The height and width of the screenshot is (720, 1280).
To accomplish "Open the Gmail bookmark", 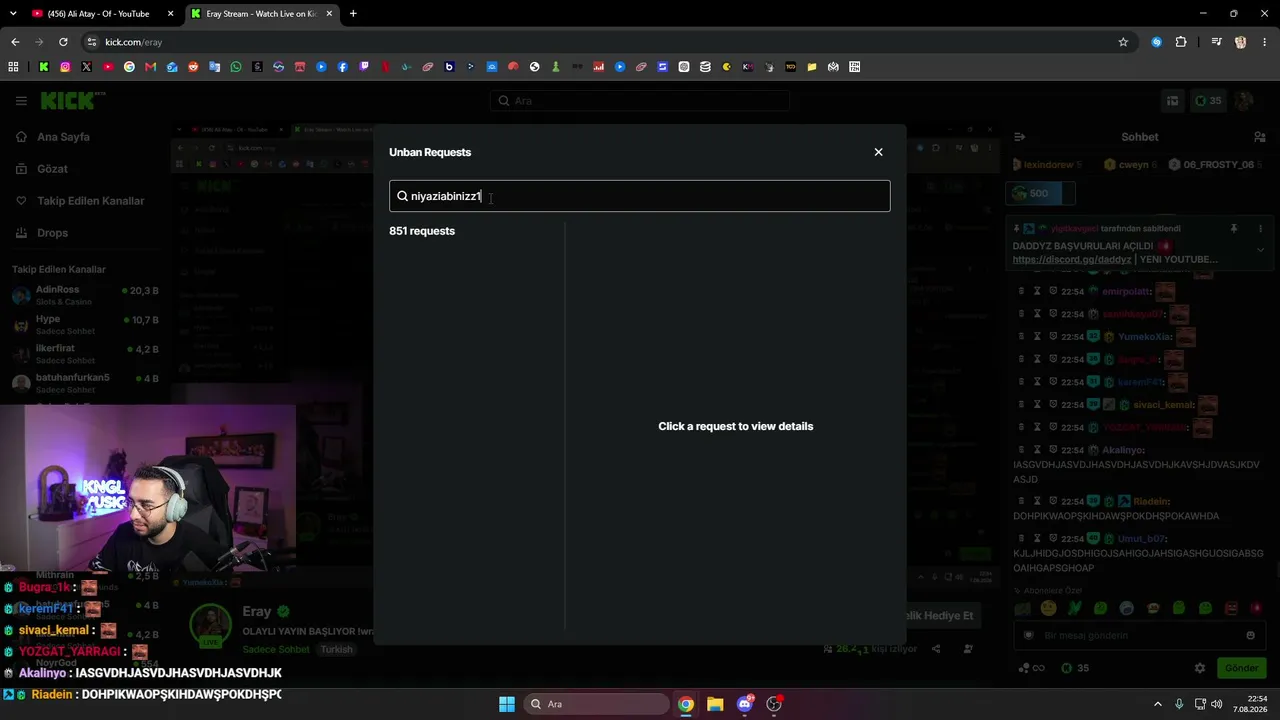I will point(150,67).
